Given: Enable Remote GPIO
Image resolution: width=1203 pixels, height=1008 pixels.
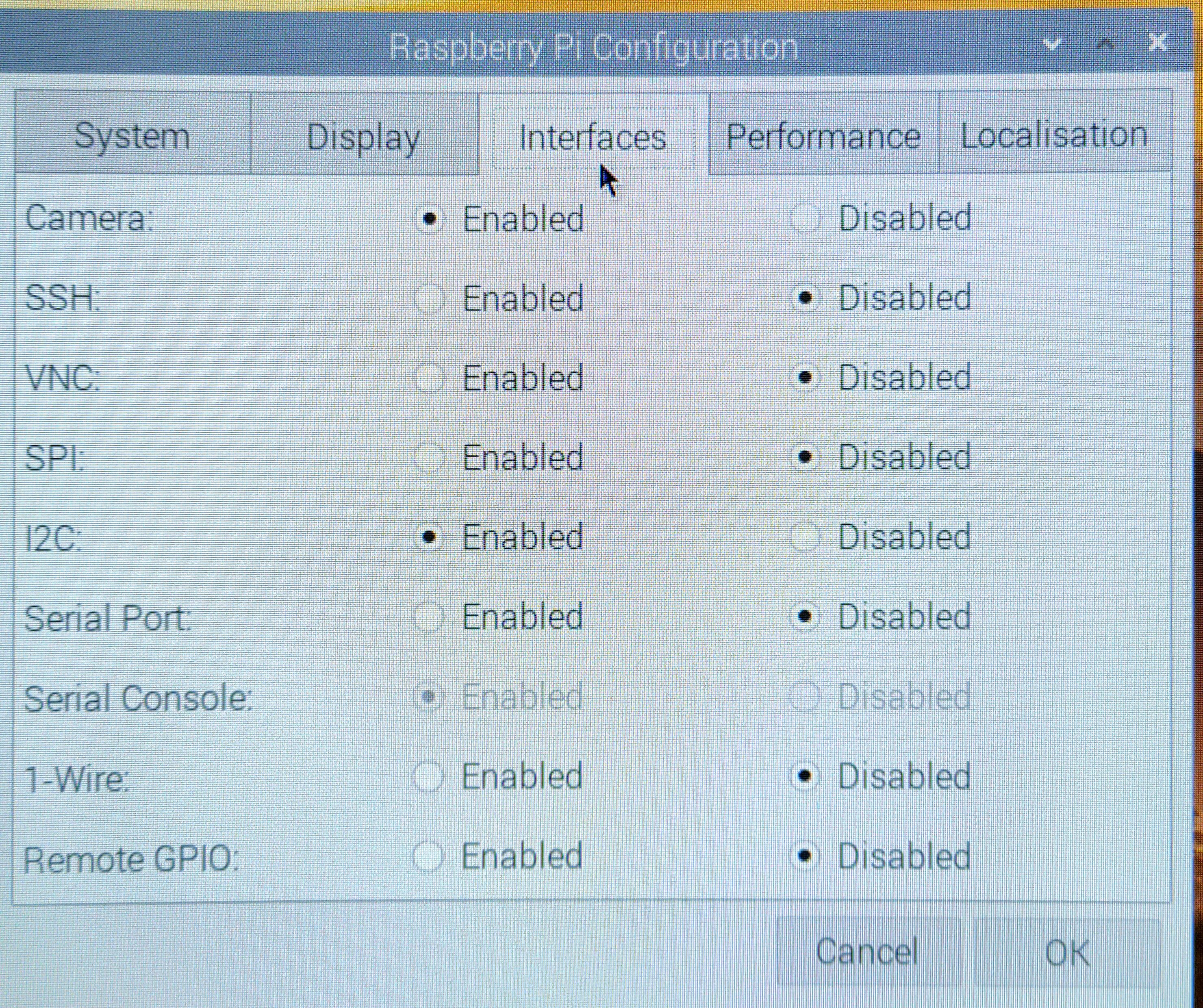Looking at the screenshot, I should [x=428, y=856].
